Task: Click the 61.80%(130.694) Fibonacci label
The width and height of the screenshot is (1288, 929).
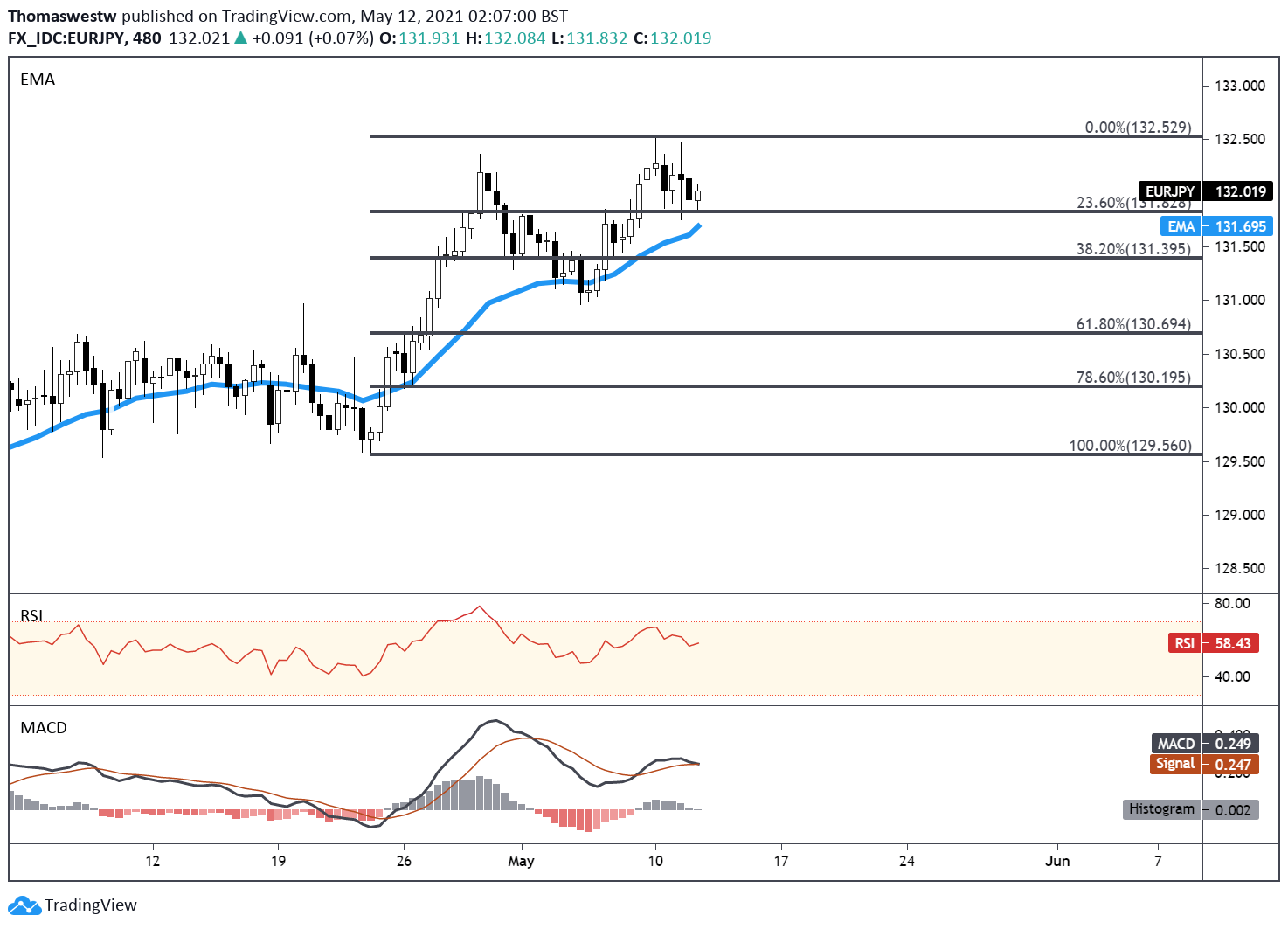Action: click(1133, 324)
